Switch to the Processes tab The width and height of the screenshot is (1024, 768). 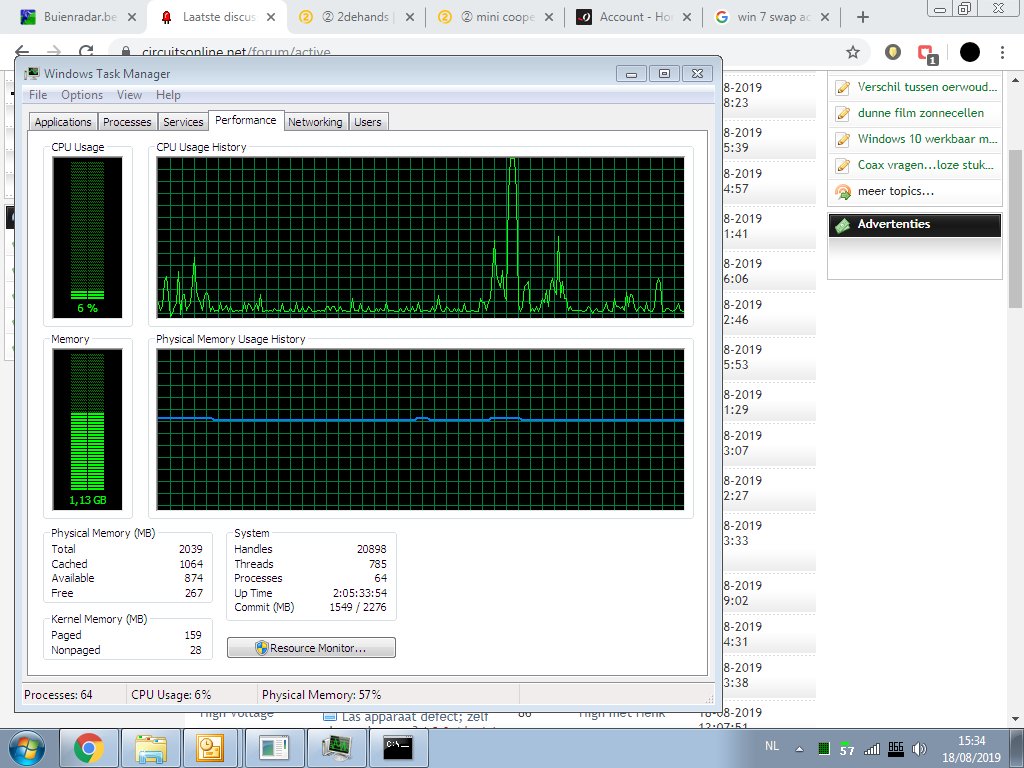[x=127, y=122]
